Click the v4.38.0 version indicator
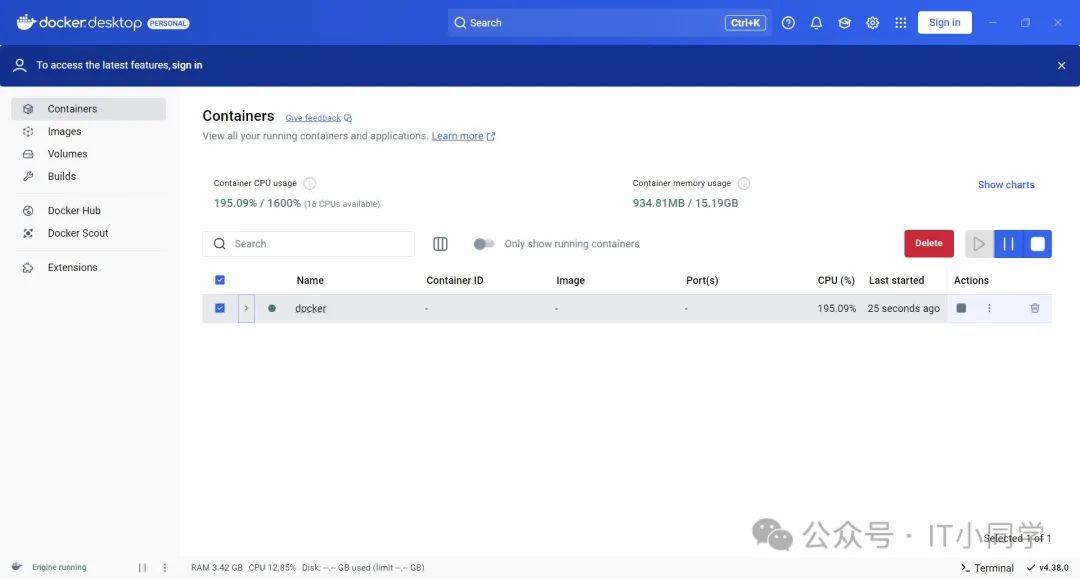This screenshot has width=1080, height=579. (1048, 568)
